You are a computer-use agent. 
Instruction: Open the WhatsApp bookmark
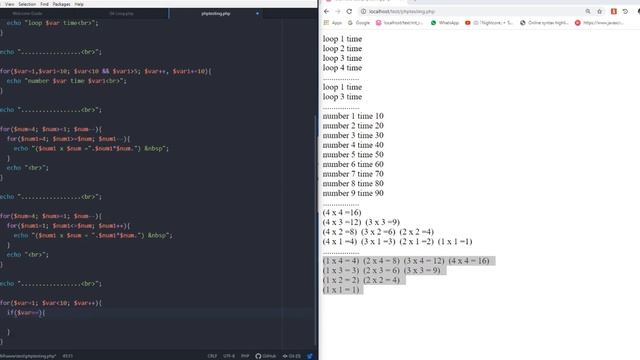[x=445, y=23]
